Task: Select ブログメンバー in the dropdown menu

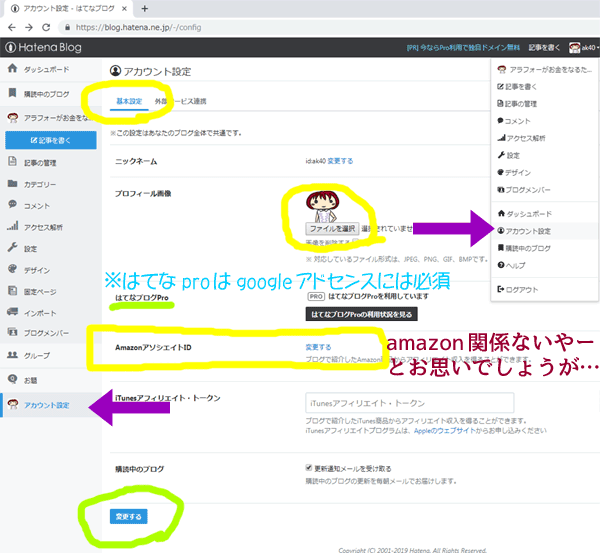Action: (545, 190)
